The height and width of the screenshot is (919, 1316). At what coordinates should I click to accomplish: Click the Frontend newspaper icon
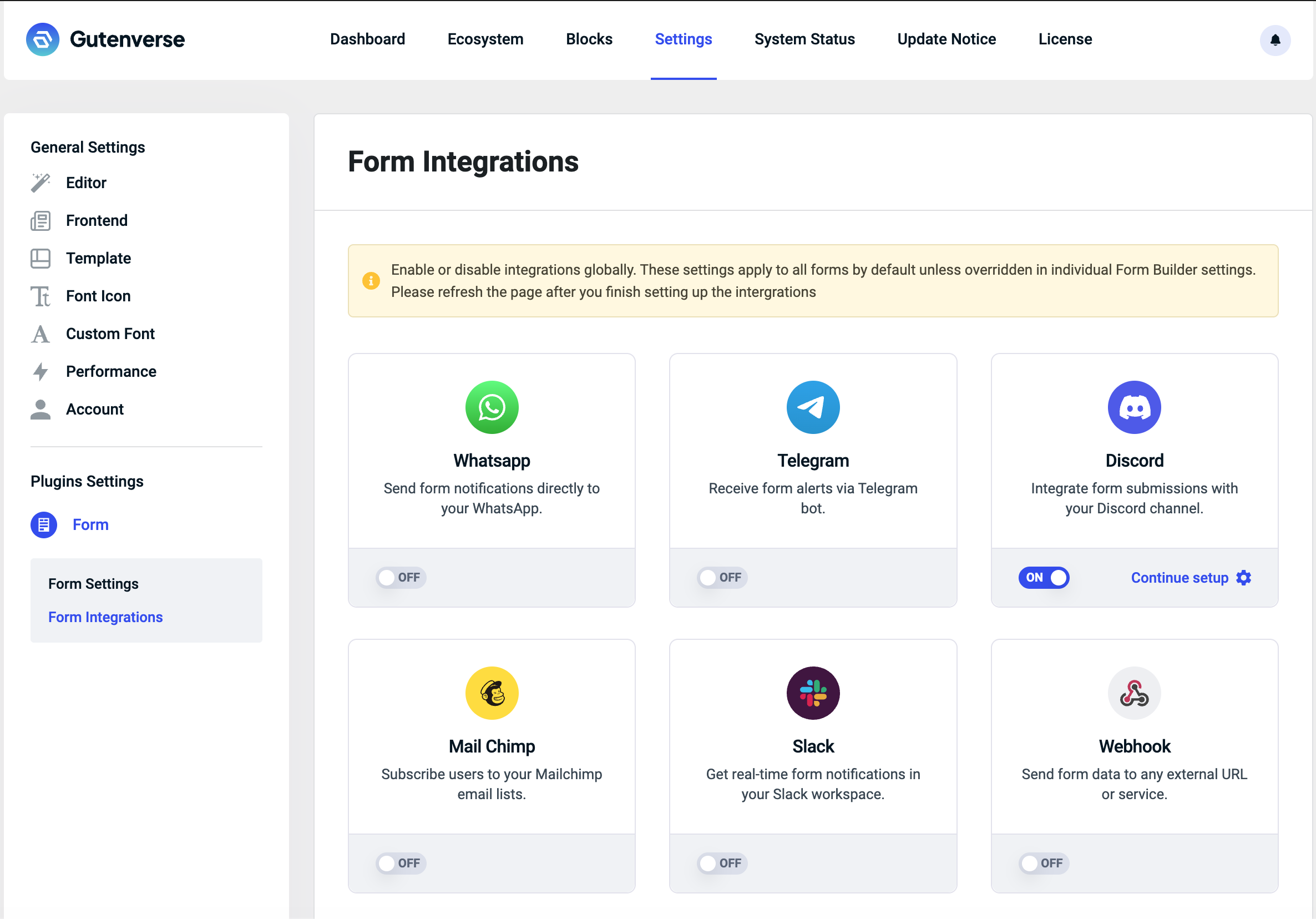[41, 221]
